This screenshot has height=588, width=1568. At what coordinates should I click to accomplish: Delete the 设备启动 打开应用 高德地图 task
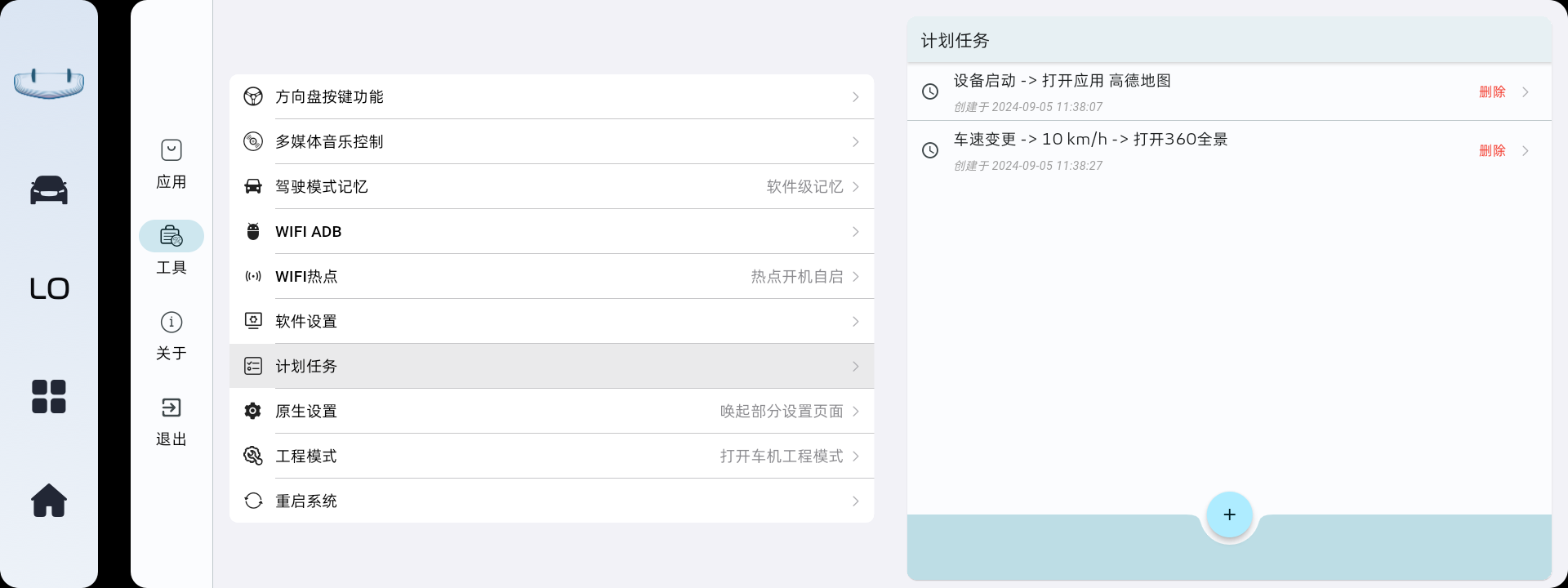(x=1491, y=92)
